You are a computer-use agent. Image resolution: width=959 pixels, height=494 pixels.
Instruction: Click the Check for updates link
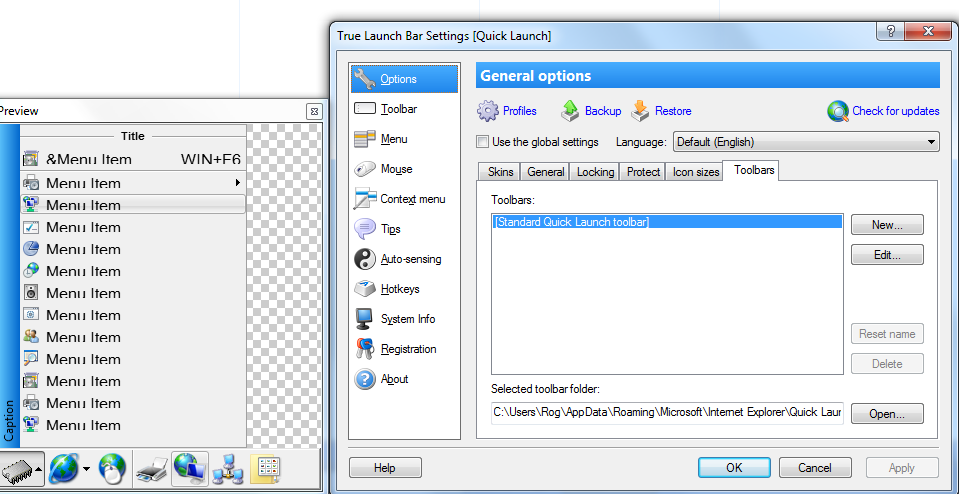tap(884, 111)
